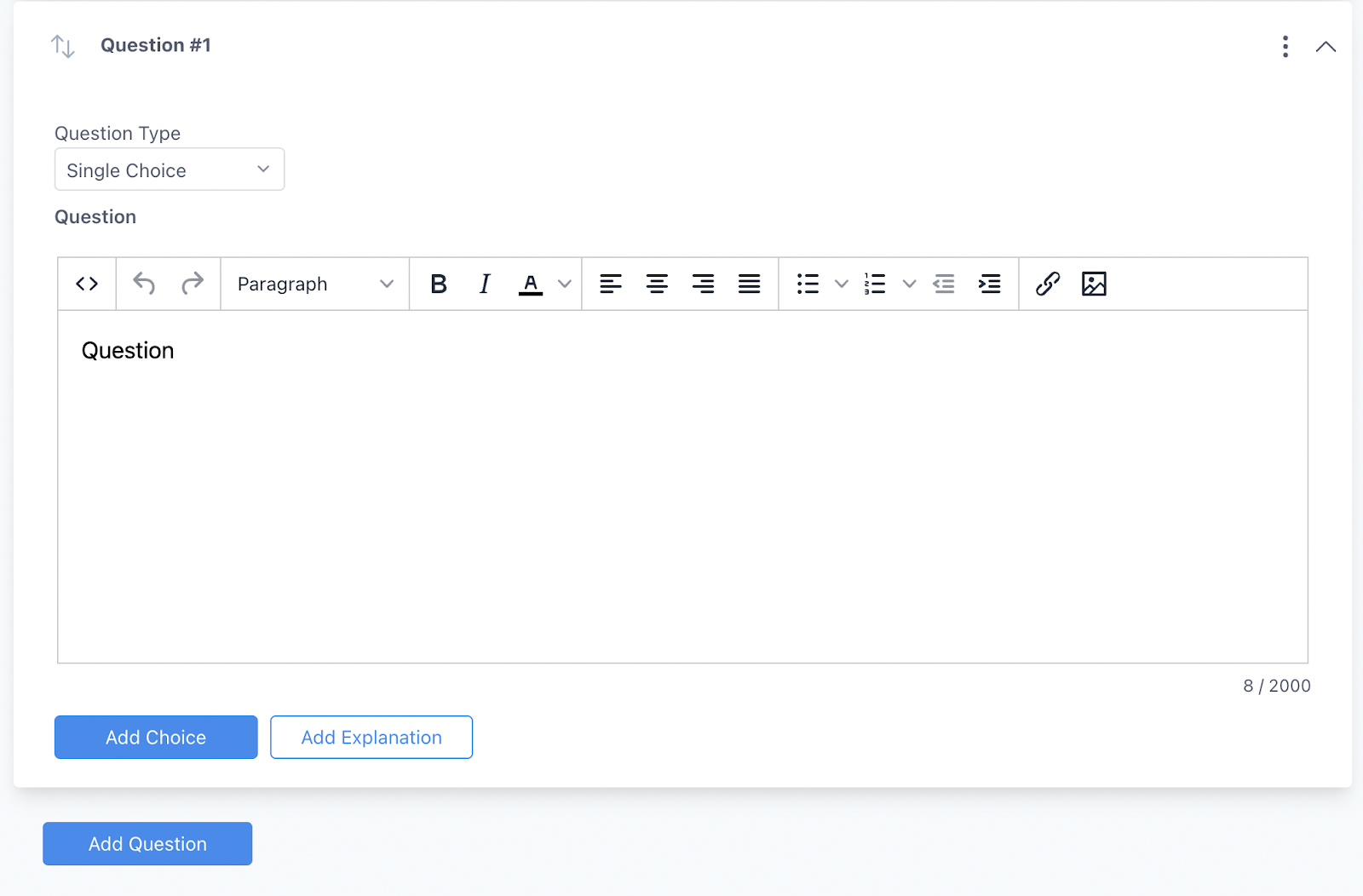Toggle italic formatting
The width and height of the screenshot is (1363, 896).
point(485,284)
